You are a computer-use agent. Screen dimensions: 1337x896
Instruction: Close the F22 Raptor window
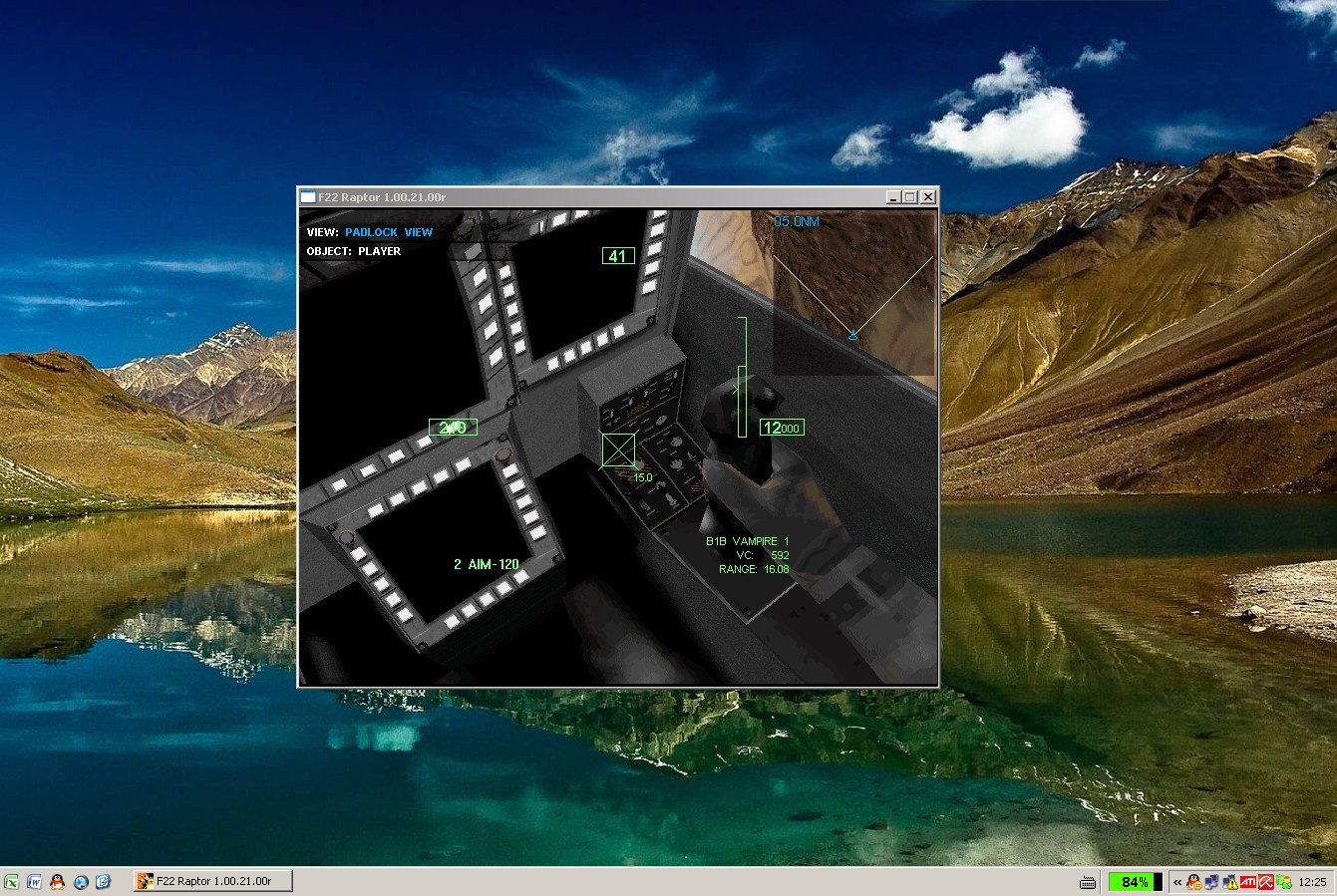[927, 197]
